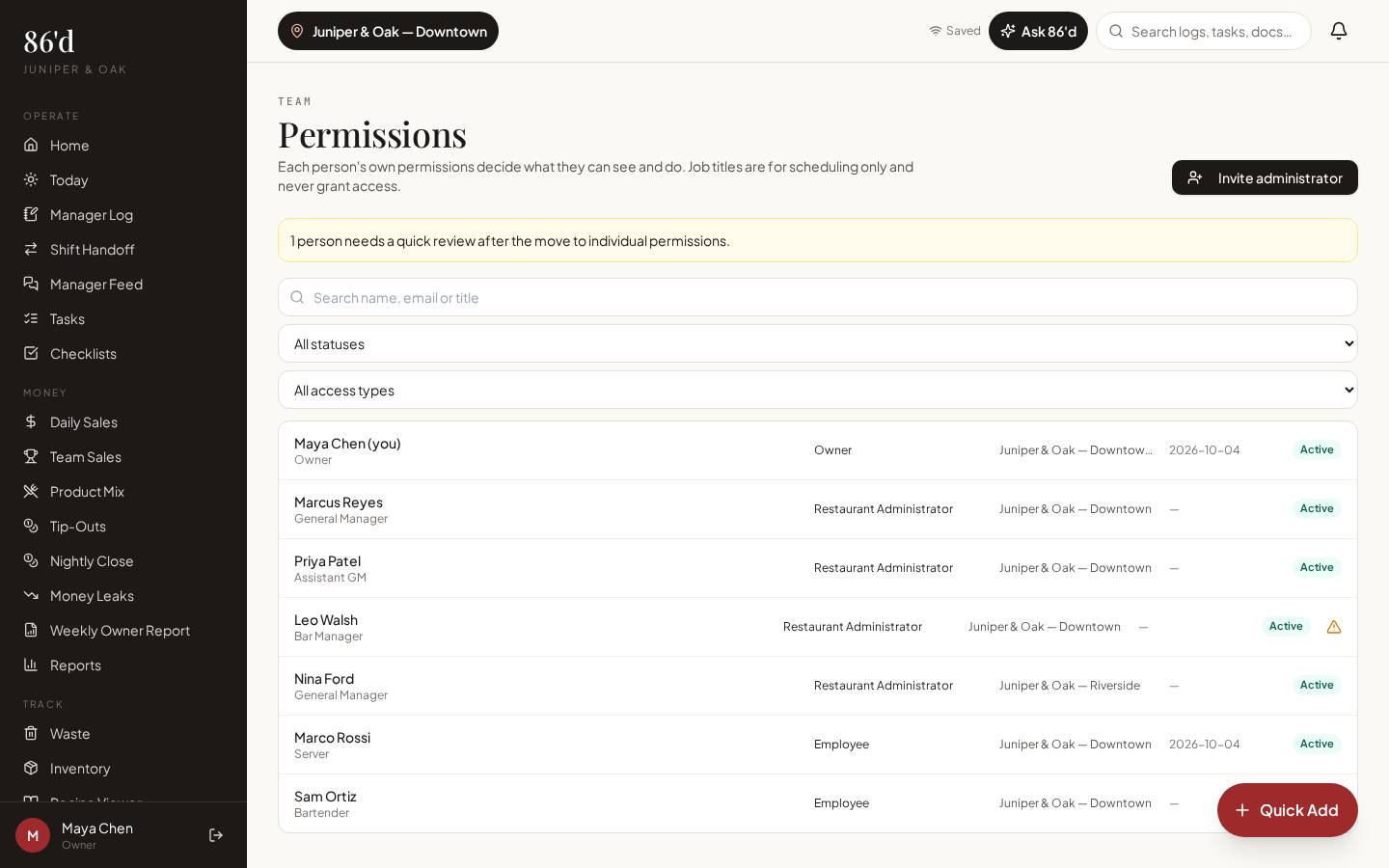Image resolution: width=1389 pixels, height=868 pixels.
Task: Focus the Search logs, tasks, docs field
Action: (x=1204, y=31)
